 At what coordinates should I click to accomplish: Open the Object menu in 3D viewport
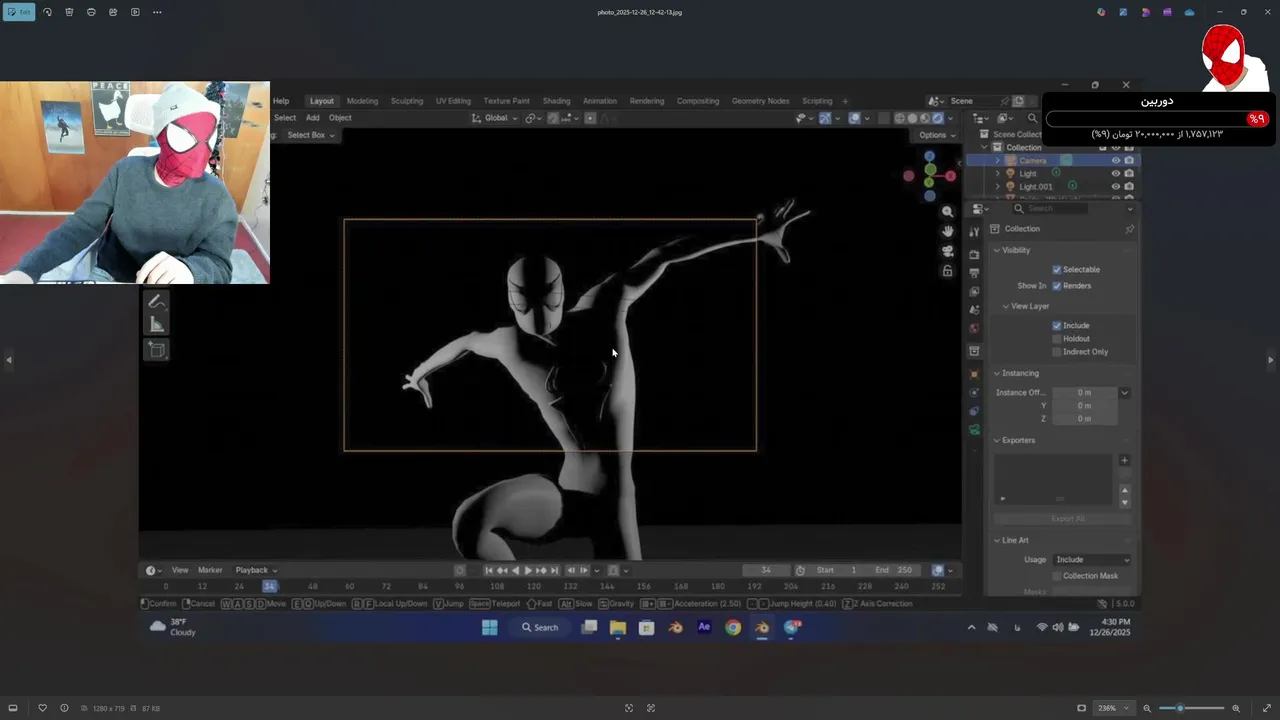pyautogui.click(x=340, y=118)
